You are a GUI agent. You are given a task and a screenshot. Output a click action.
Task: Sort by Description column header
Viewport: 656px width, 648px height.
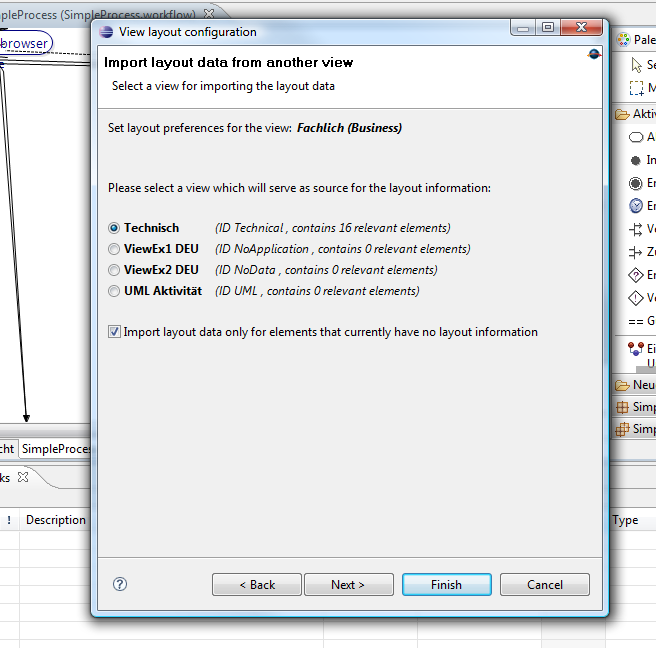[x=56, y=520]
